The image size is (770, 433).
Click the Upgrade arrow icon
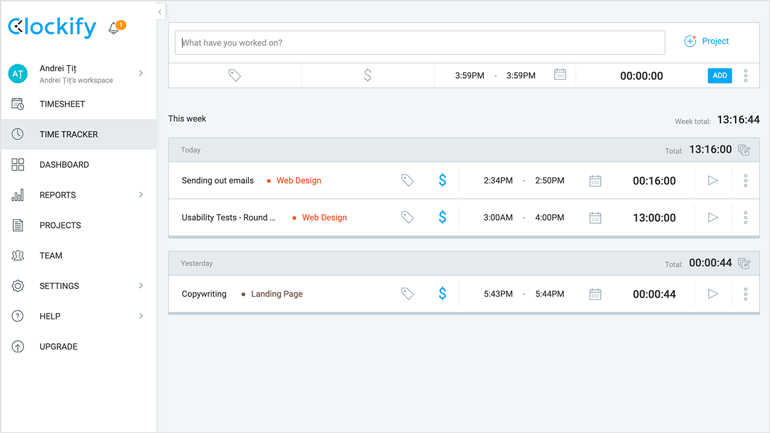pyautogui.click(x=18, y=347)
